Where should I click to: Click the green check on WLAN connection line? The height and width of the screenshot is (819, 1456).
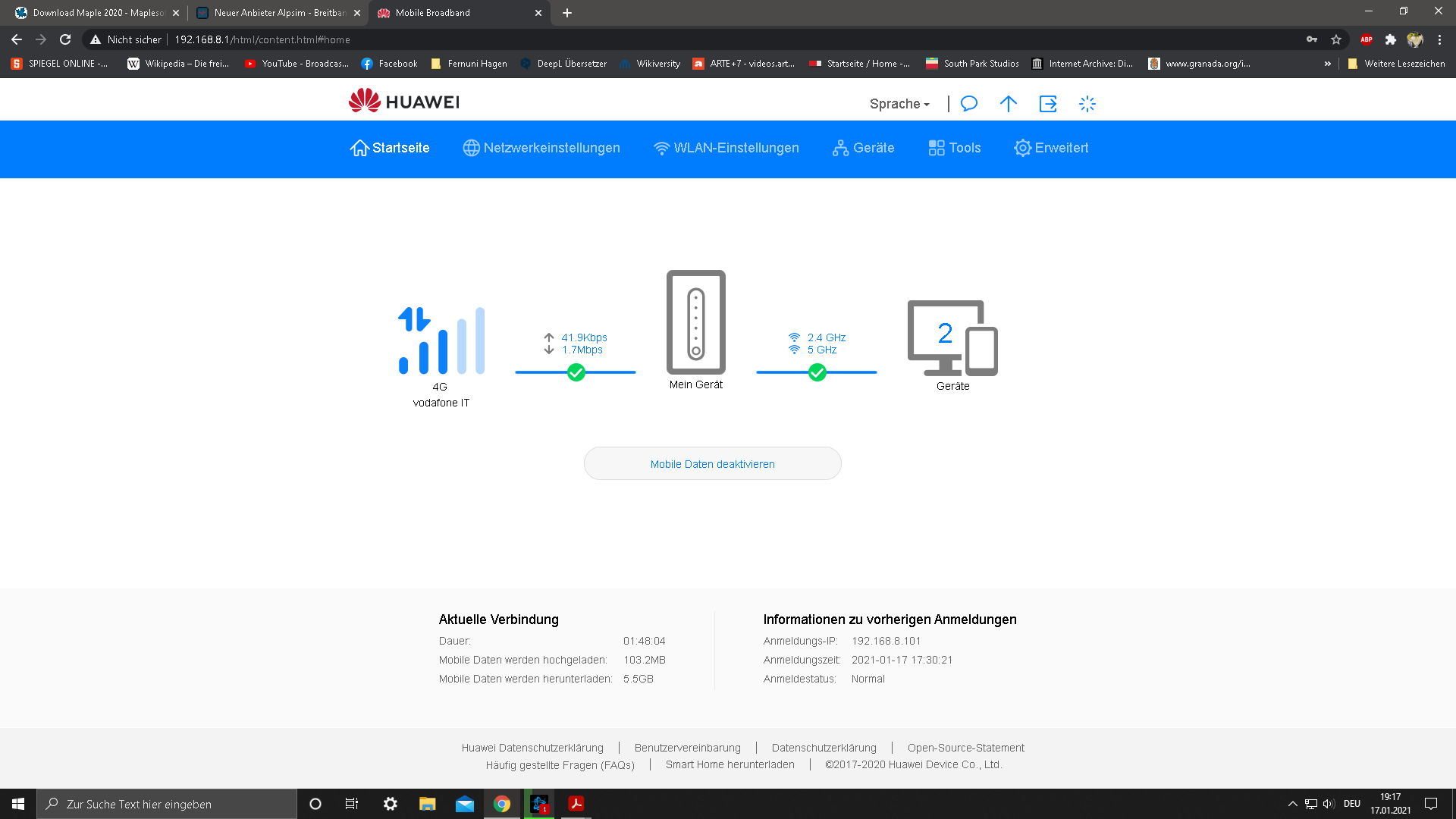[x=817, y=372]
